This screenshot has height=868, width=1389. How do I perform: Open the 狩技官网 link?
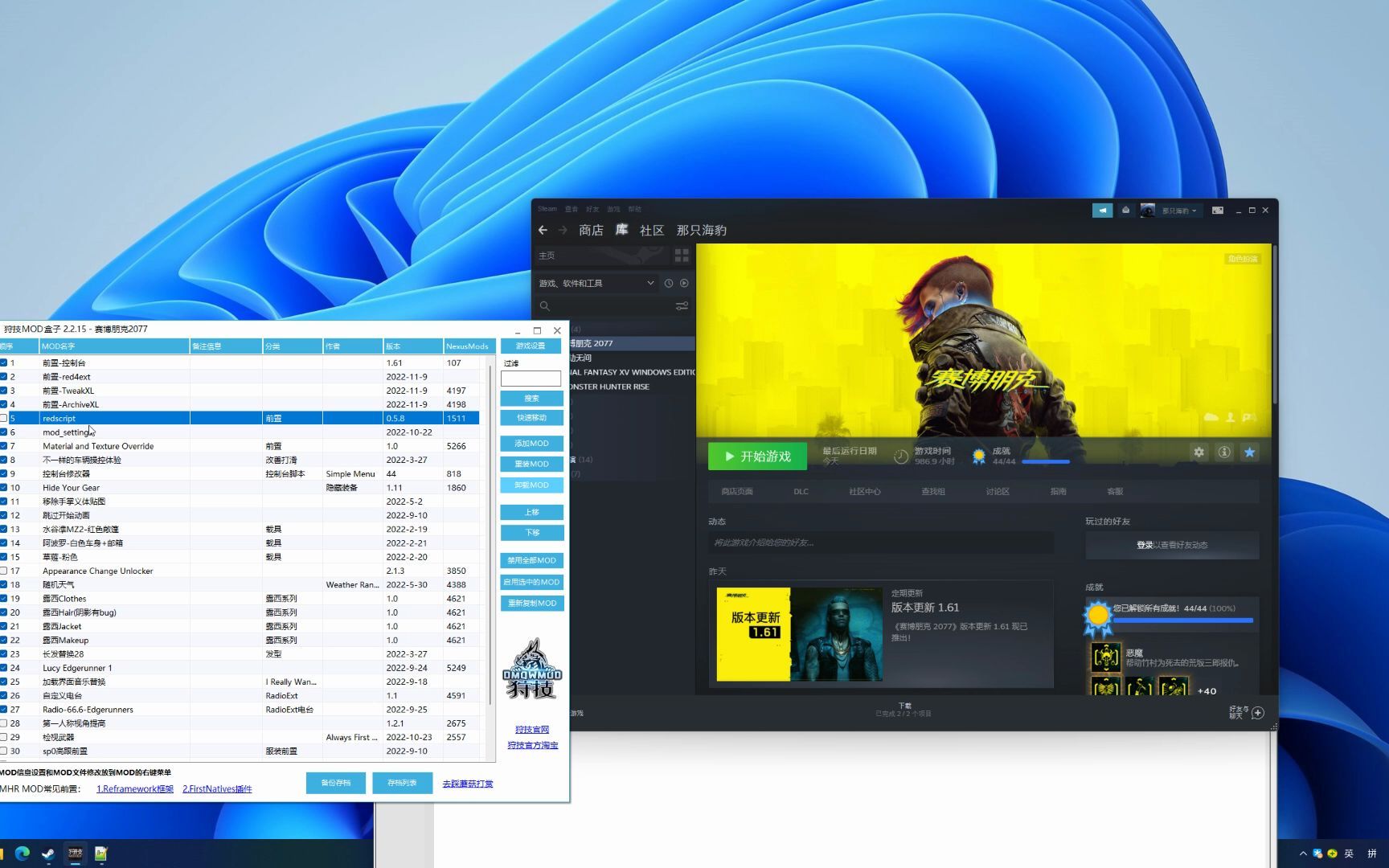click(532, 729)
